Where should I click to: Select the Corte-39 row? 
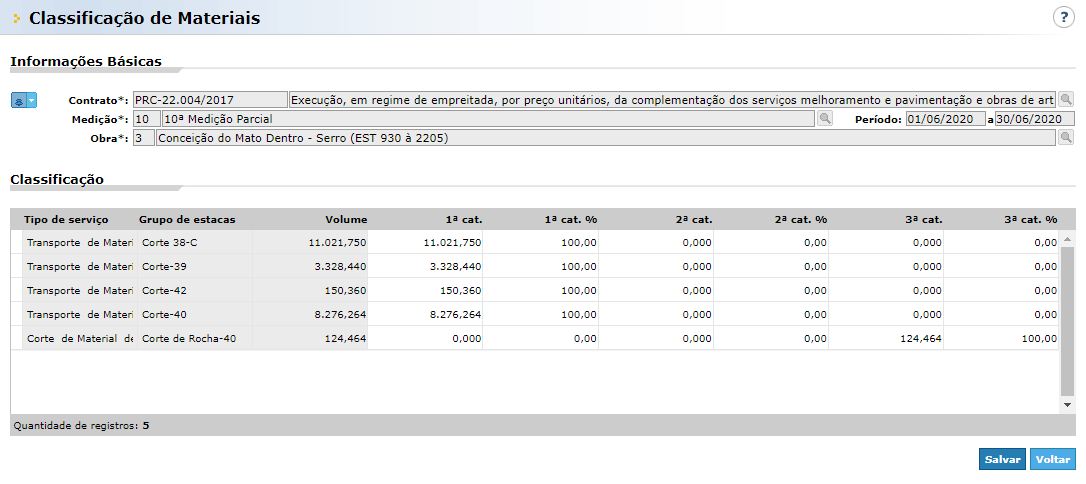(535, 266)
